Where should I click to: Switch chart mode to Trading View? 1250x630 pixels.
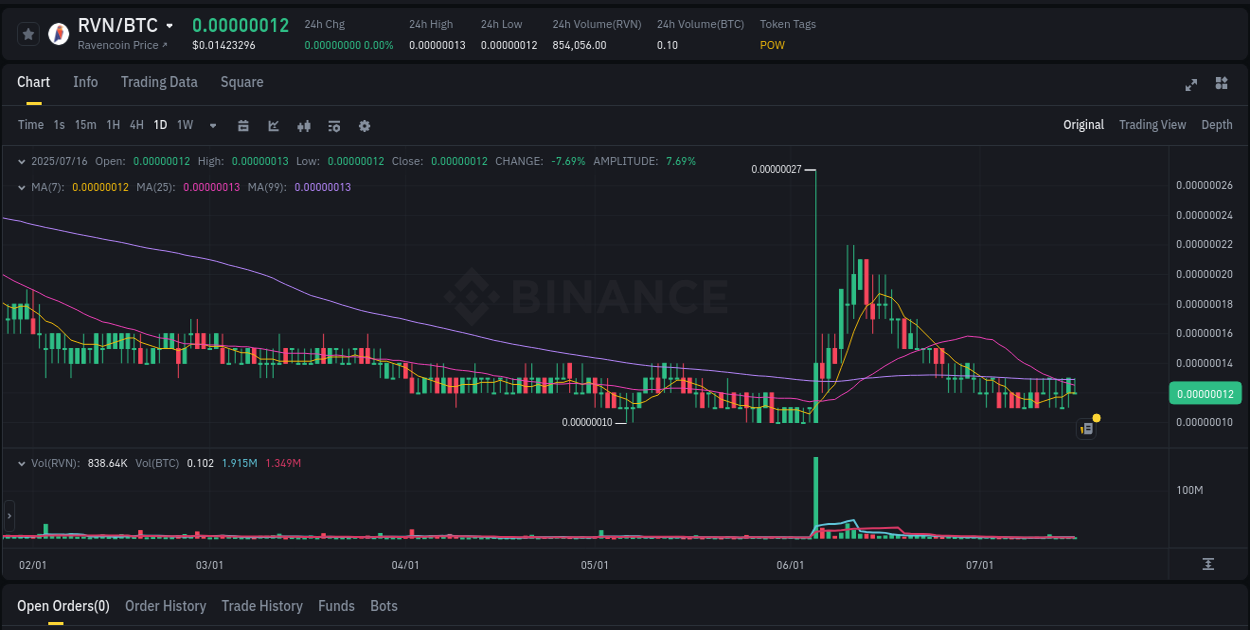(1152, 125)
